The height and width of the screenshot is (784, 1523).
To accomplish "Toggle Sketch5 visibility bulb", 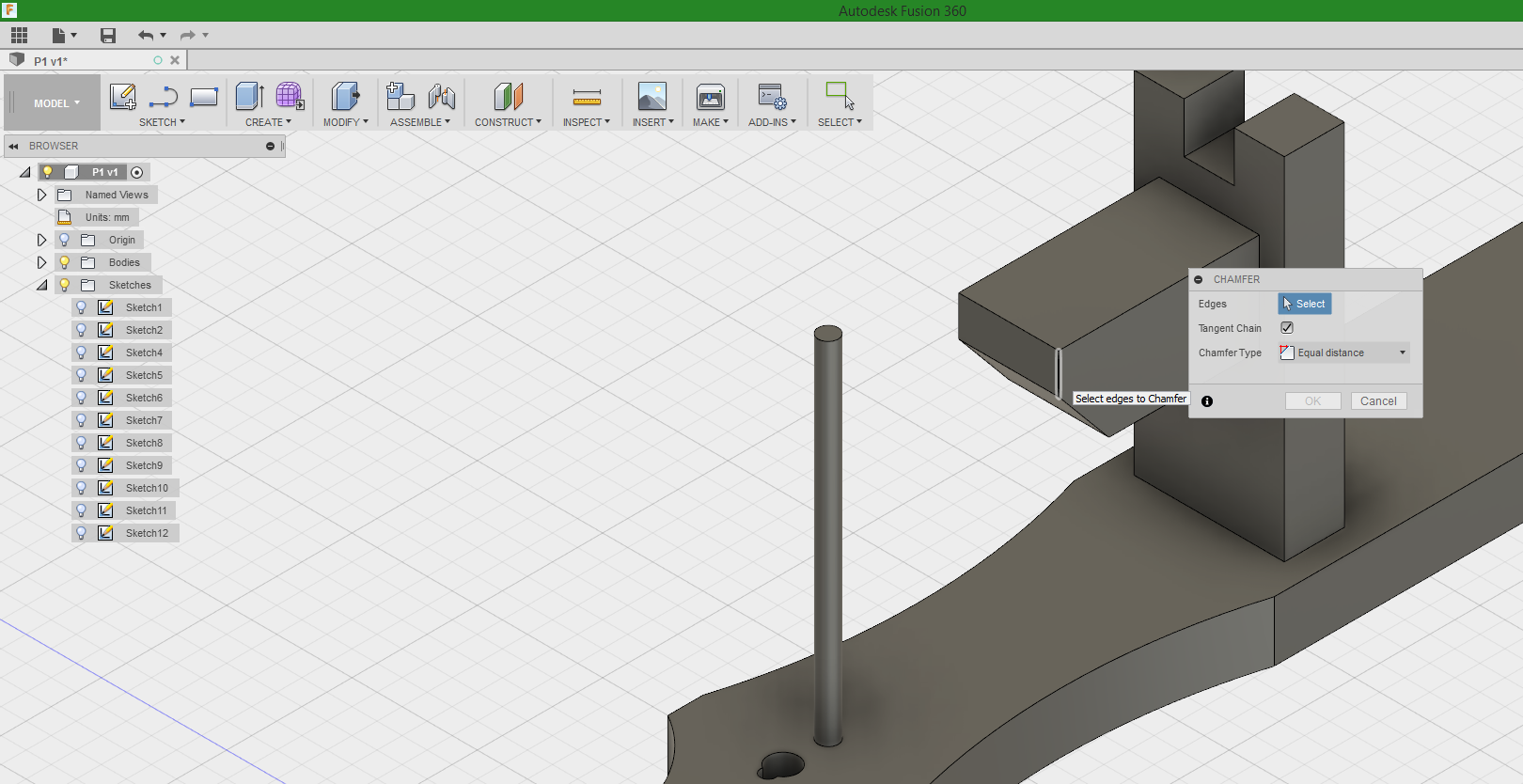I will [82, 375].
